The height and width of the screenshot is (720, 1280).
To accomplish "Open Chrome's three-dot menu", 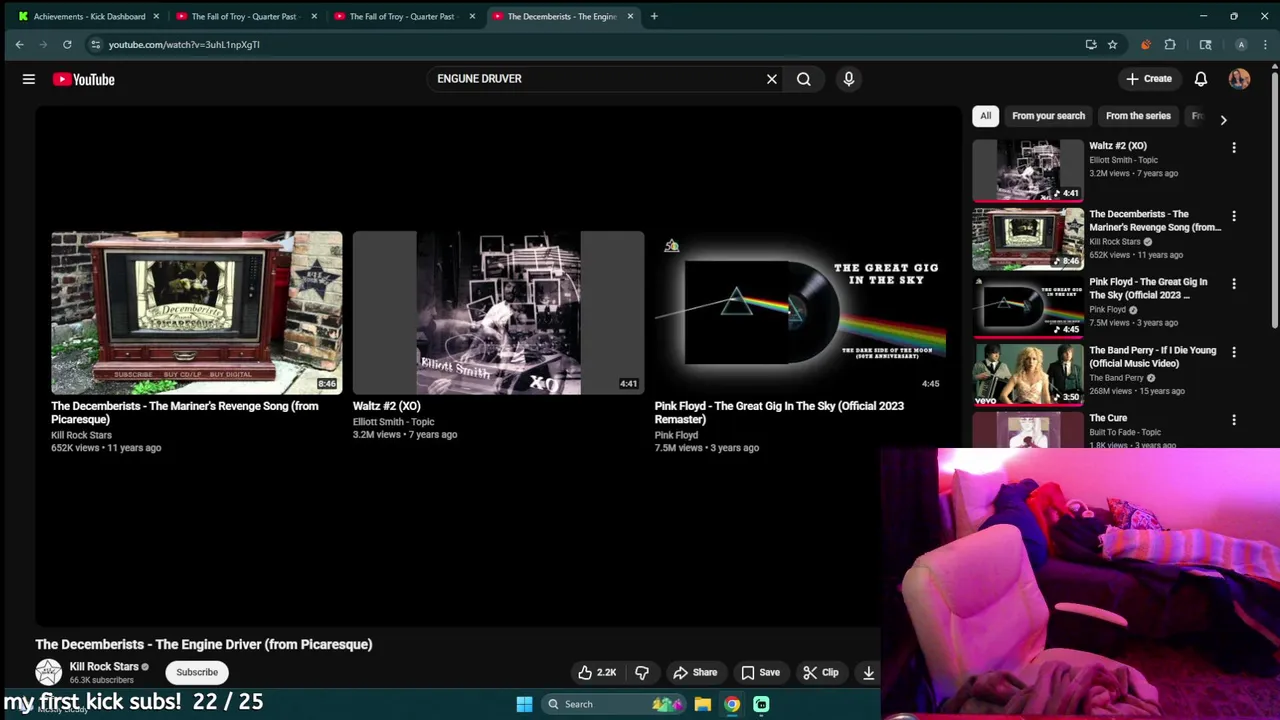I will click(x=1266, y=44).
